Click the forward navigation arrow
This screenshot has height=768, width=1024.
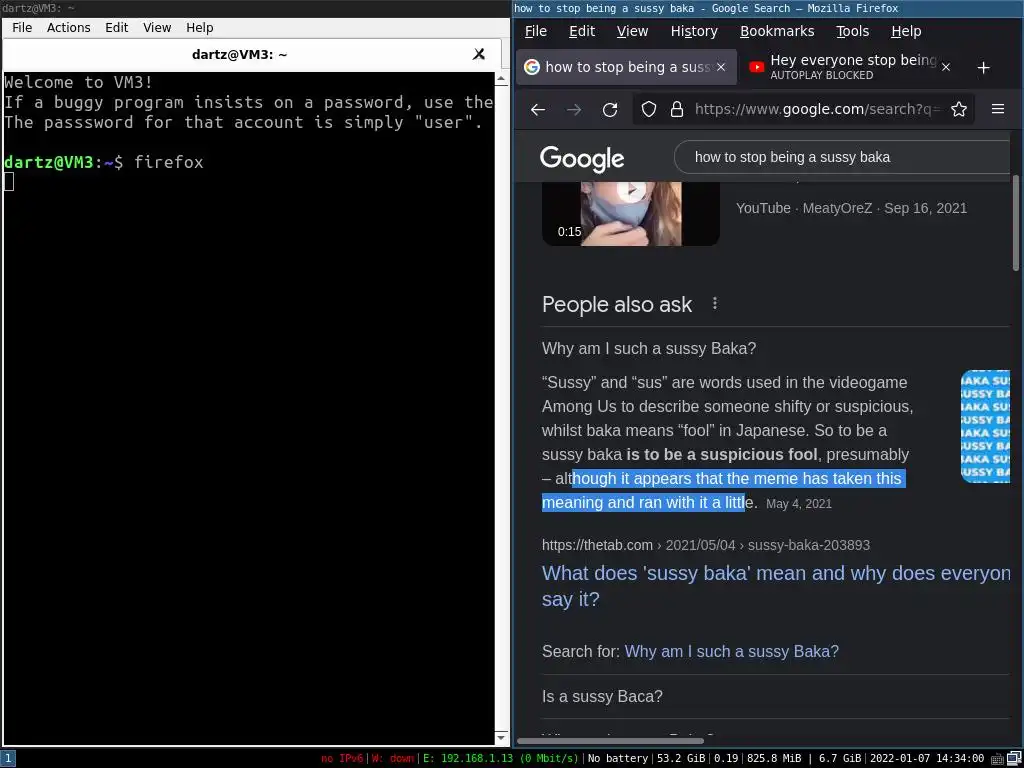[x=574, y=109]
